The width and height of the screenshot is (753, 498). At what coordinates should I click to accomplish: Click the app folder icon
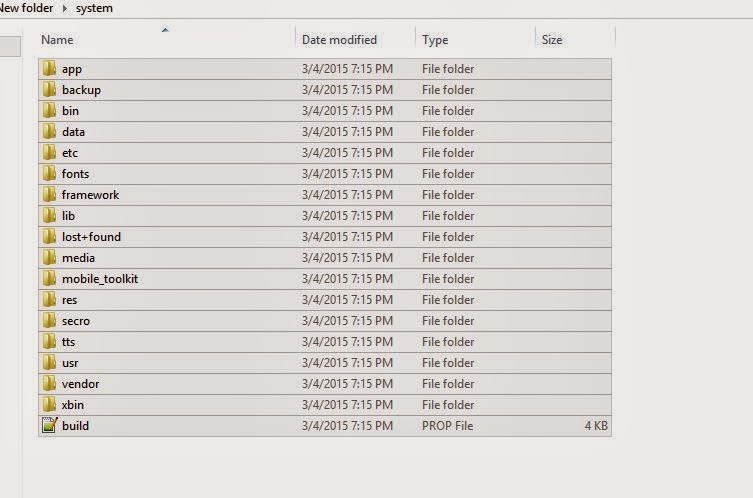click(49, 69)
